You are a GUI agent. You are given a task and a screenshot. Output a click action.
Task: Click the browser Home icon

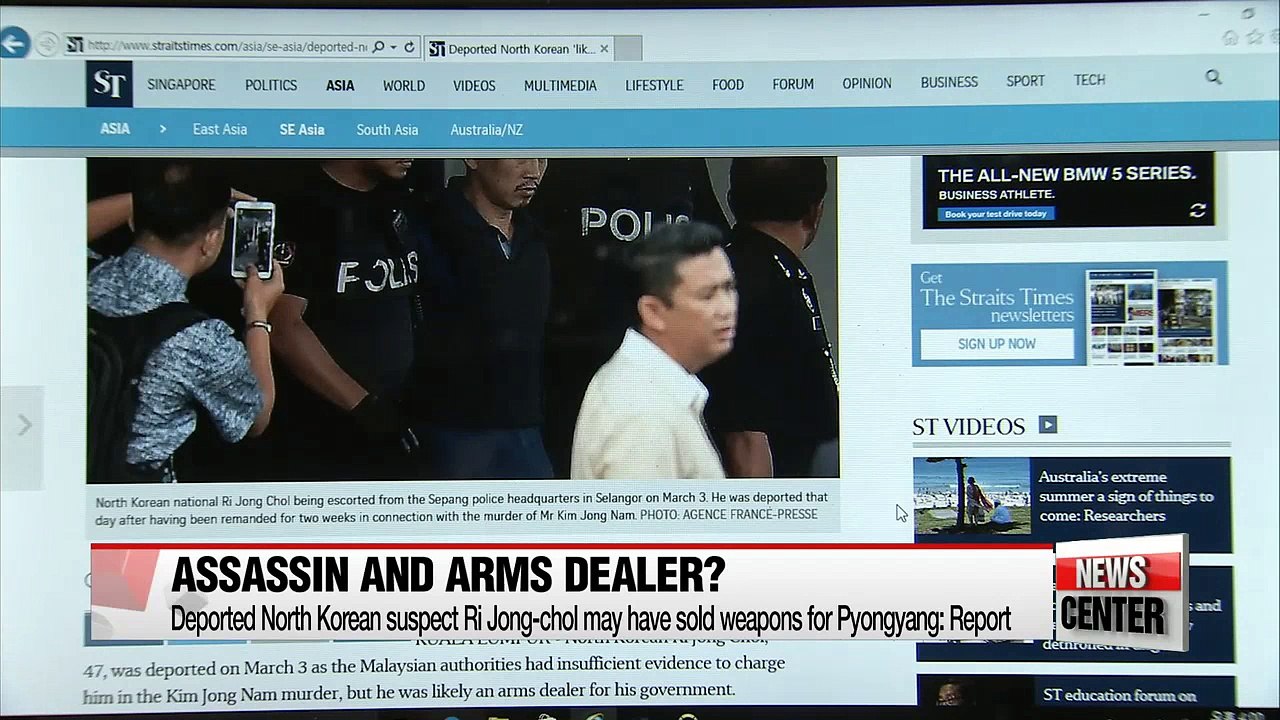[x=1230, y=38]
